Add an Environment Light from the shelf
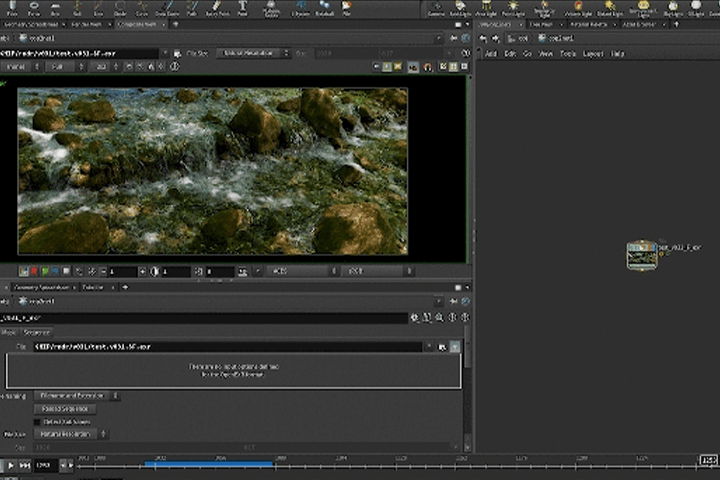720x480 pixels. coord(643,9)
